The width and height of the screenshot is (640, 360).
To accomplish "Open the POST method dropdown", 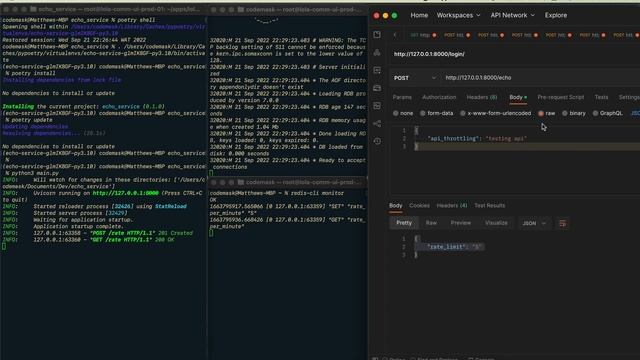I will 415,78.
